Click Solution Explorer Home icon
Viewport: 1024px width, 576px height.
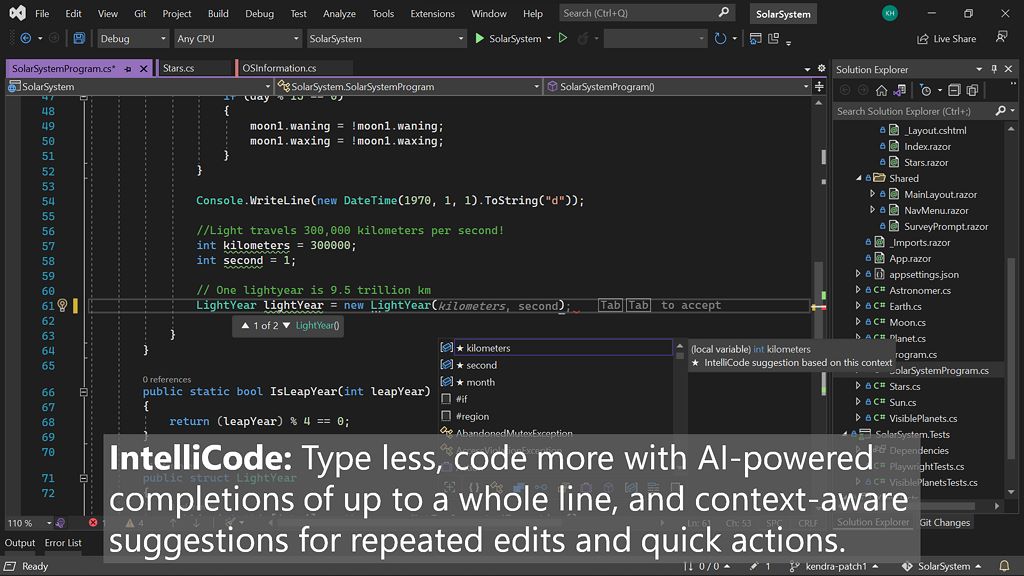tap(882, 90)
